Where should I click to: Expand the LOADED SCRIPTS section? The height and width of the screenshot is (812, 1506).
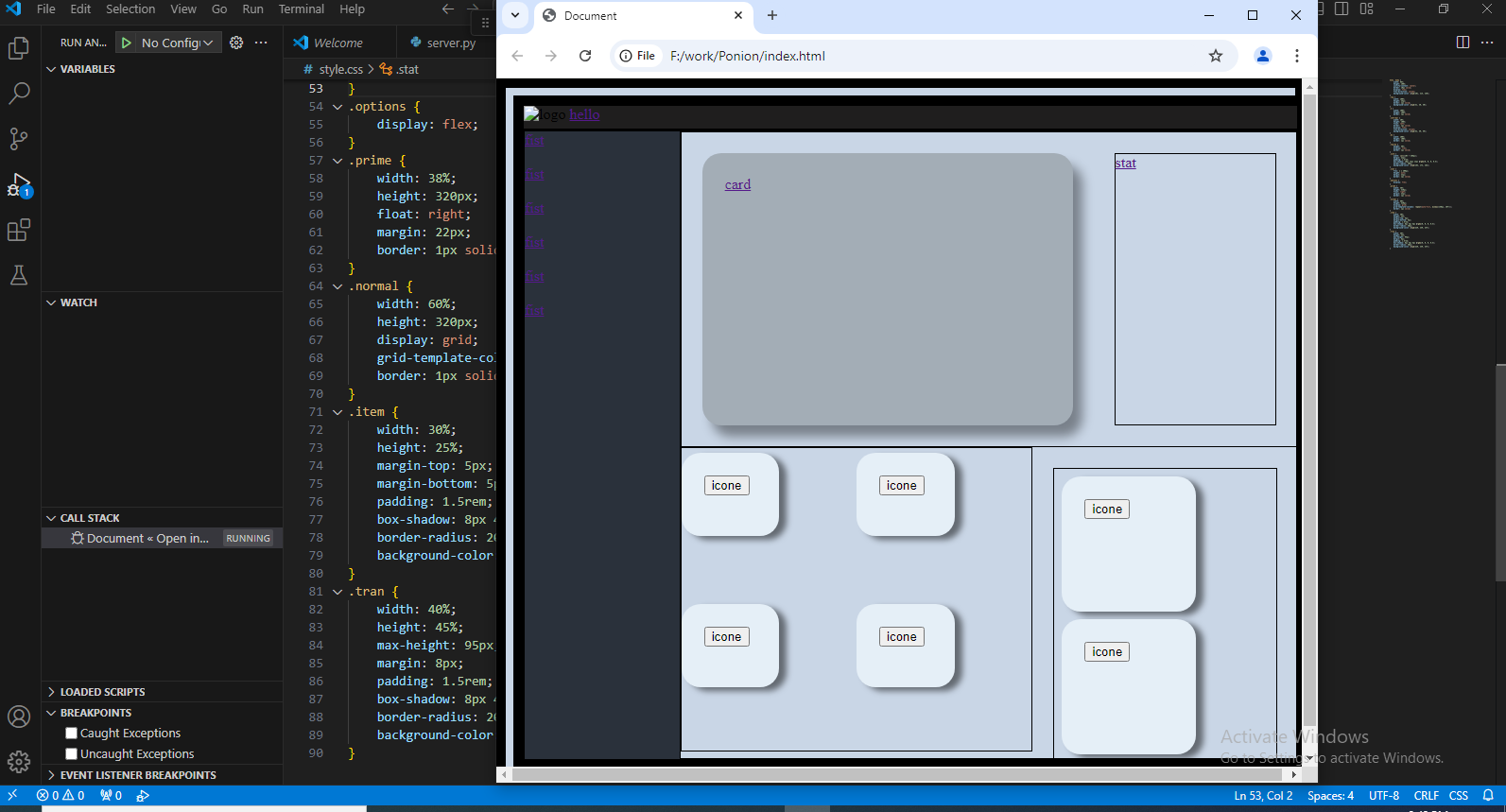(52, 692)
